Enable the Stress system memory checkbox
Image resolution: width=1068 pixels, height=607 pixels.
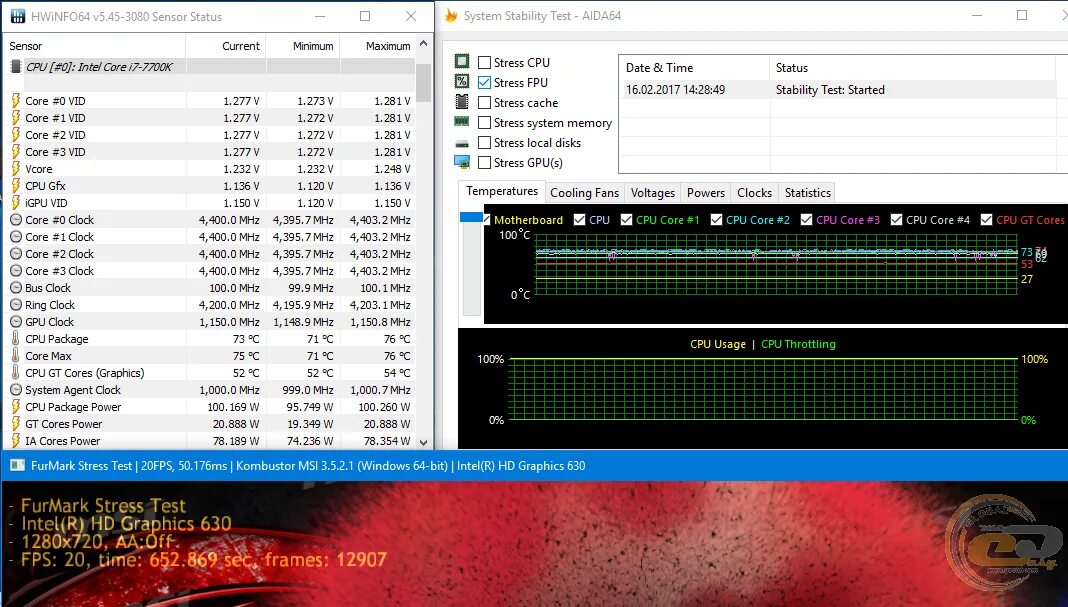pyautogui.click(x=484, y=123)
